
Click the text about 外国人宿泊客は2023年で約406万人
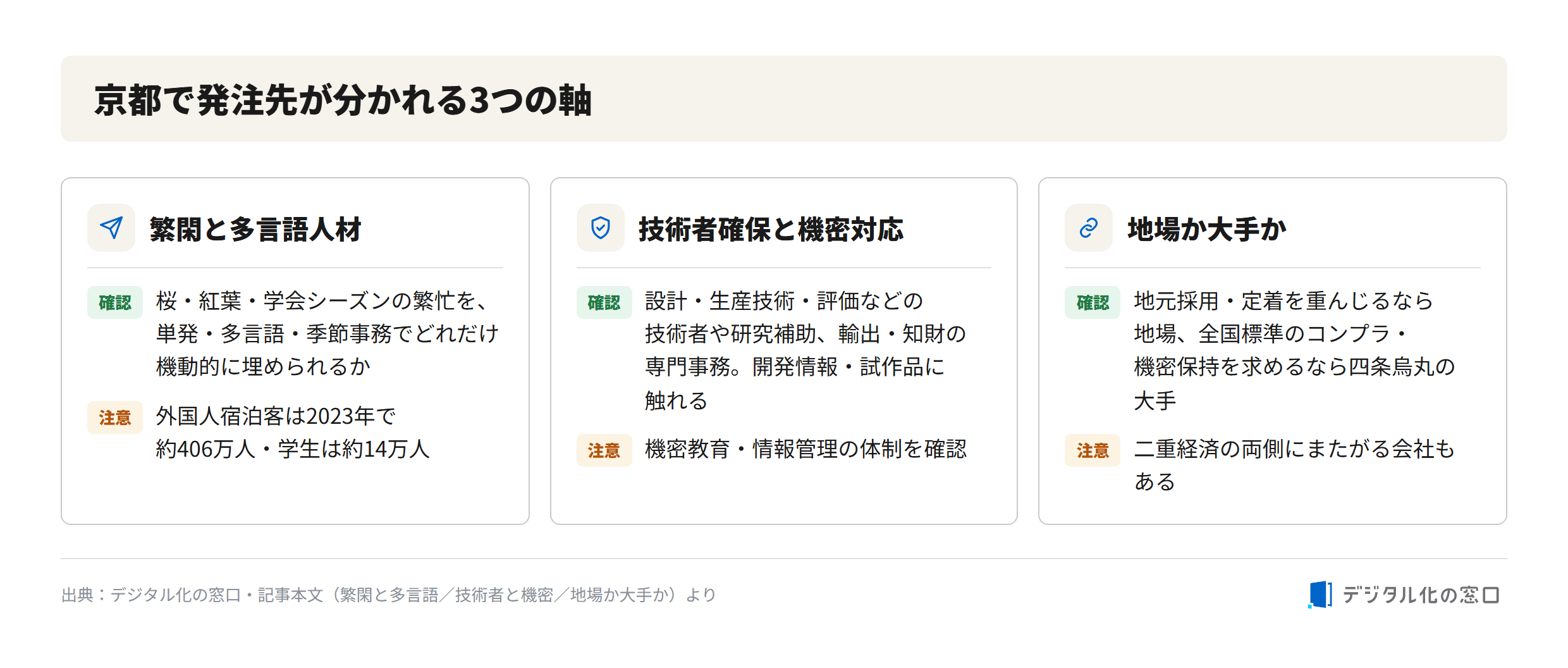click(293, 433)
